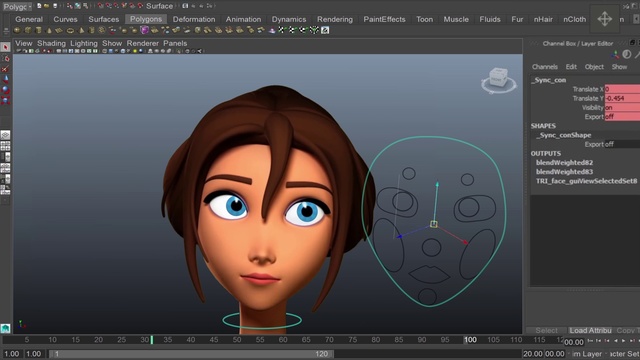
Task: Switch to the Dynamics shelf tab
Action: [289, 19]
